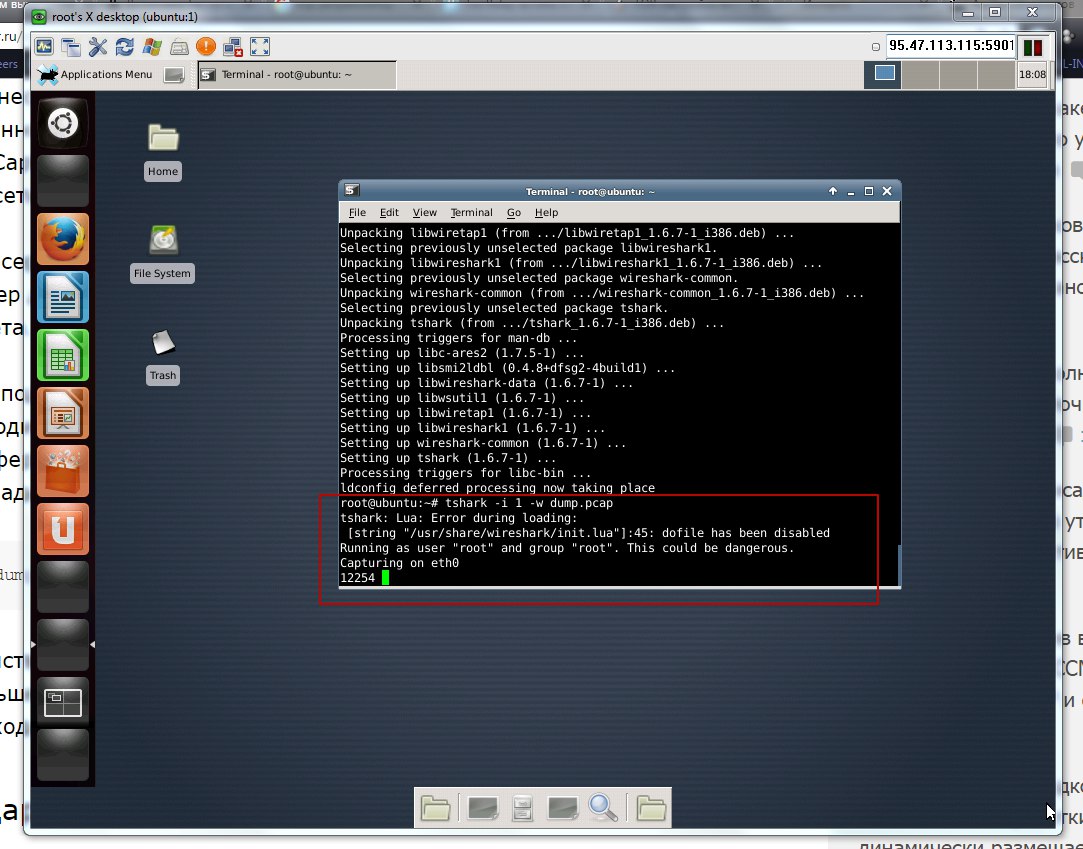
Task: Open the Terminal menu in the menu bar
Action: coord(471,212)
